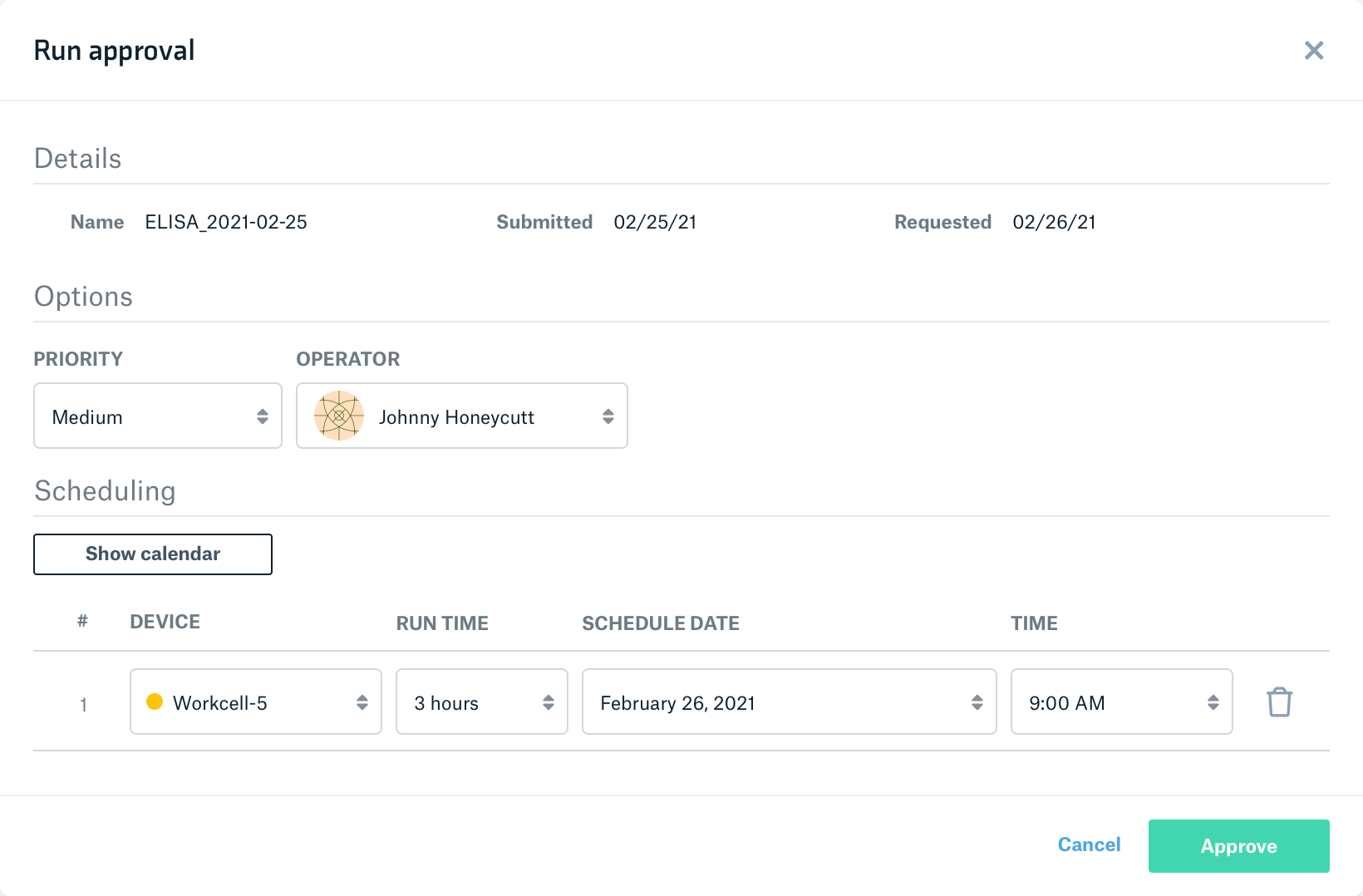The width and height of the screenshot is (1363, 896).
Task: Open the Priority dropdown showing Medium
Action: tap(158, 416)
